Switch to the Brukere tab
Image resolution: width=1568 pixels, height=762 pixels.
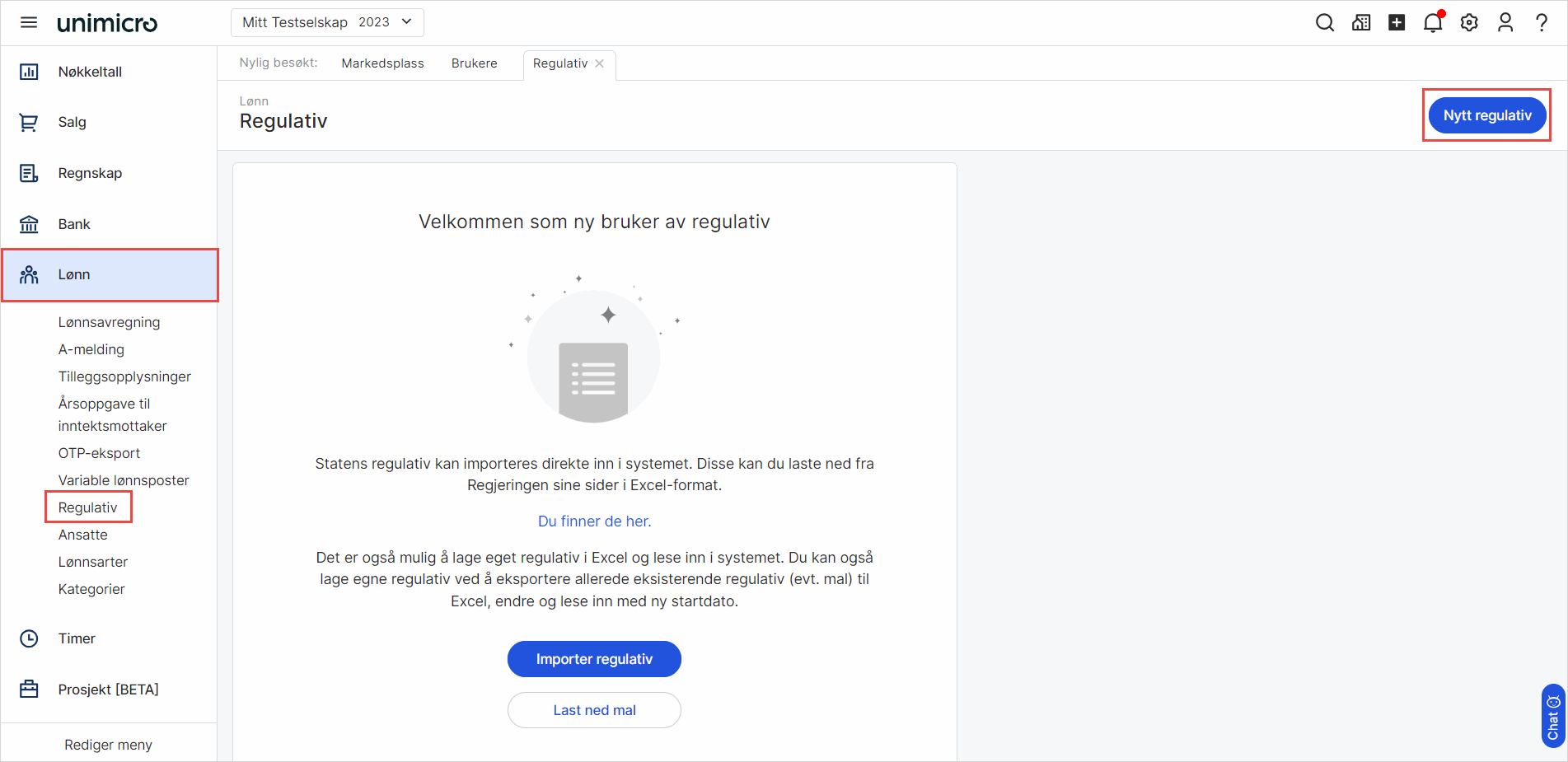(474, 63)
